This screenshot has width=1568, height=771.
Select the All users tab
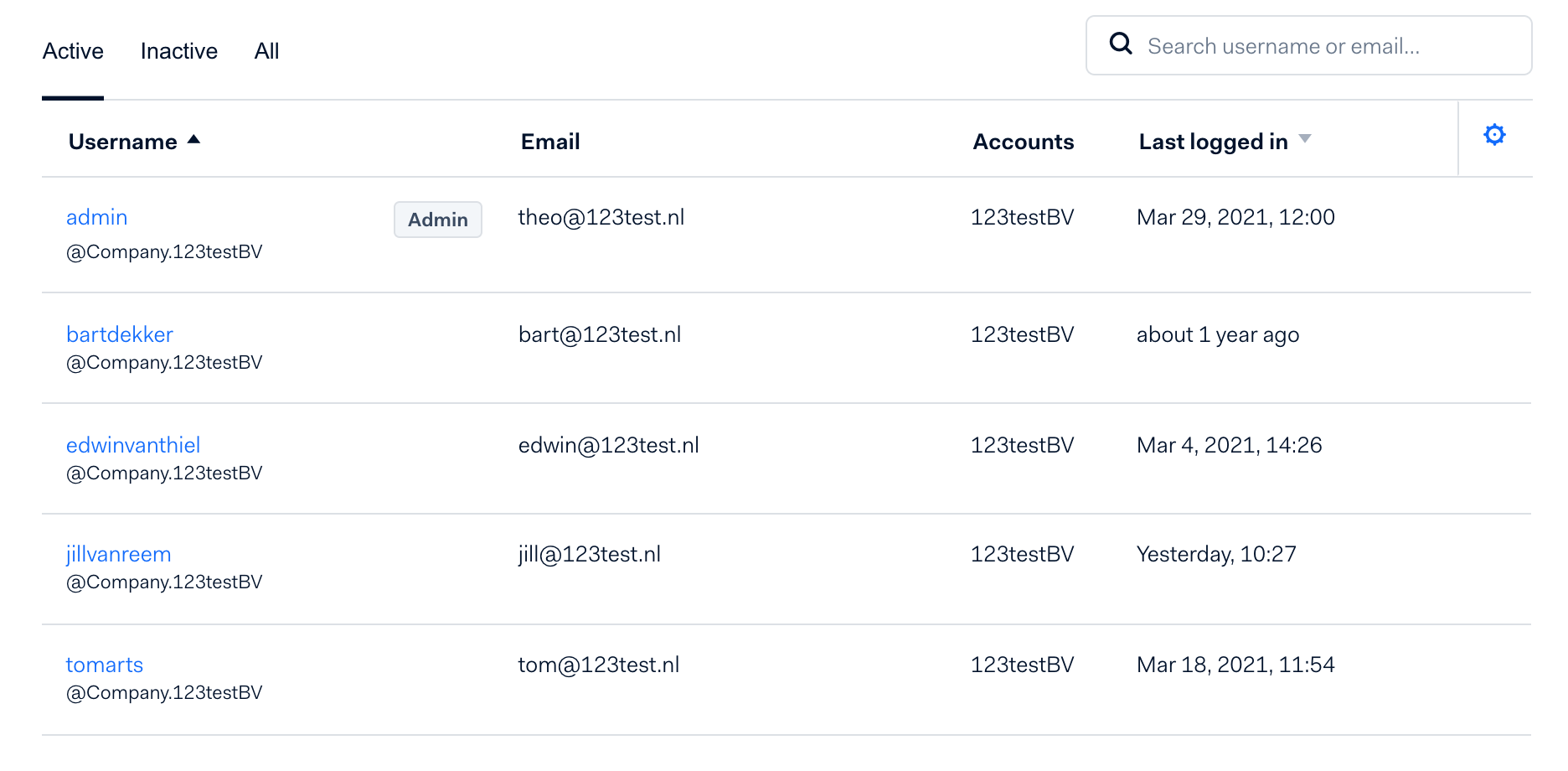266,51
